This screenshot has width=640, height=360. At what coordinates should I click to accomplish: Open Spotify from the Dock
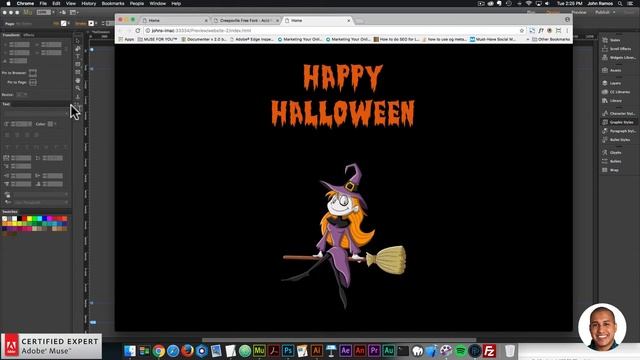click(x=460, y=351)
